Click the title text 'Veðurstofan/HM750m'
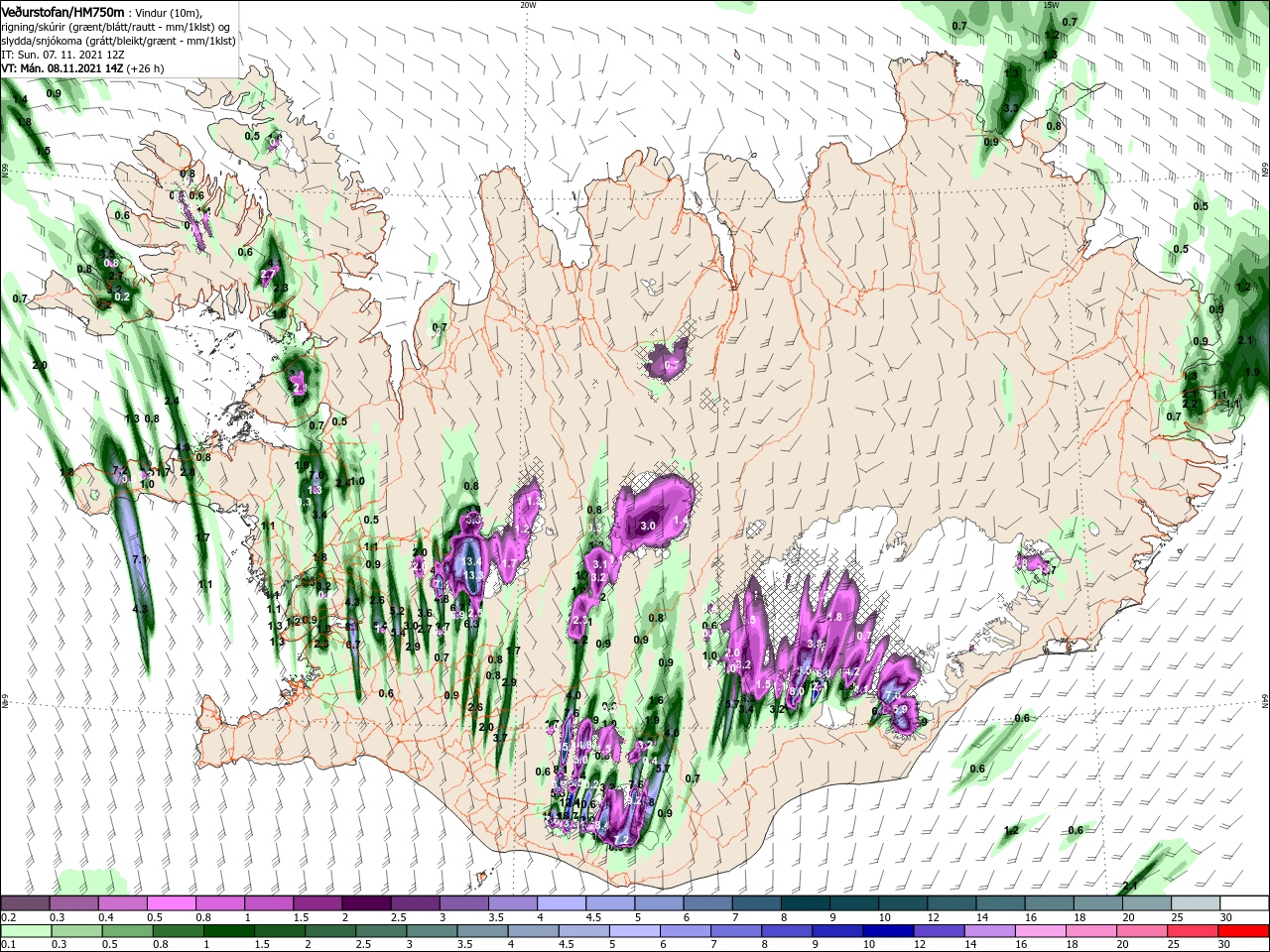The height and width of the screenshot is (952, 1270). (x=63, y=11)
